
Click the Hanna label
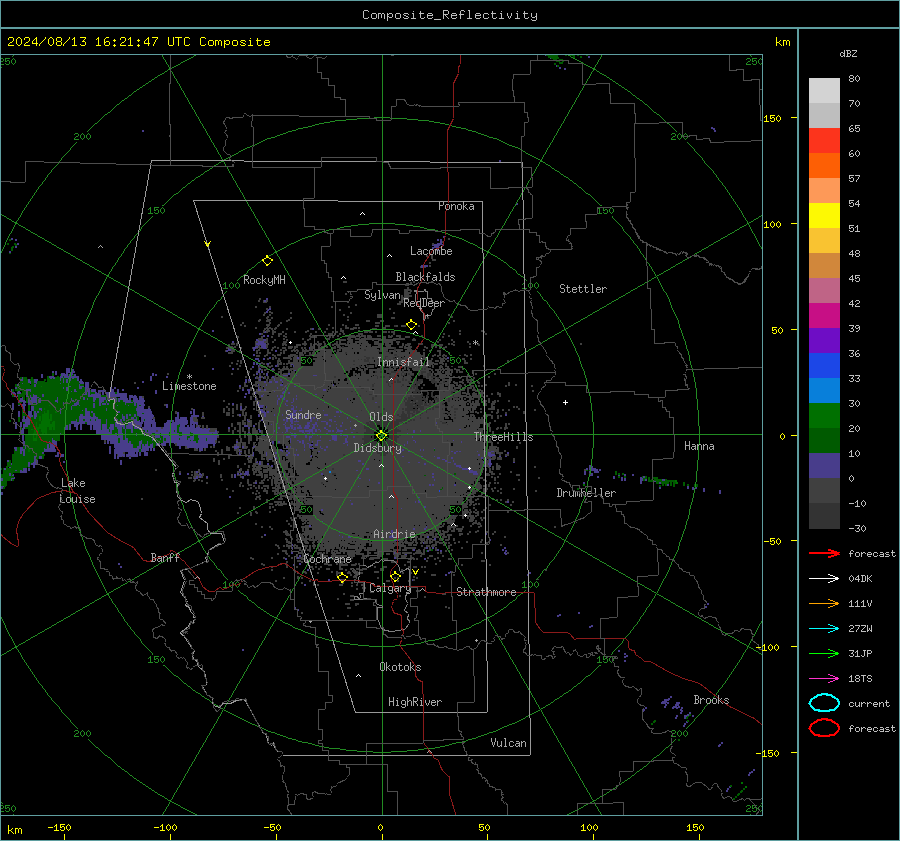699,446
